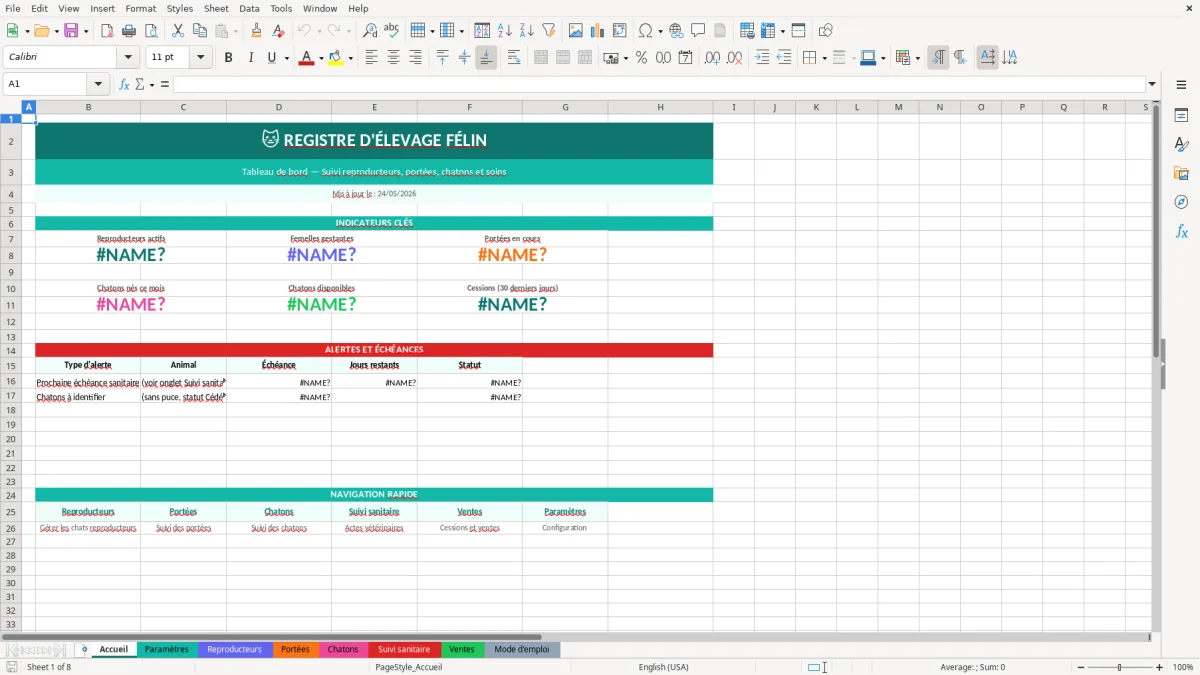Toggle Wrap Text
The height and width of the screenshot is (675, 1200).
tap(514, 58)
